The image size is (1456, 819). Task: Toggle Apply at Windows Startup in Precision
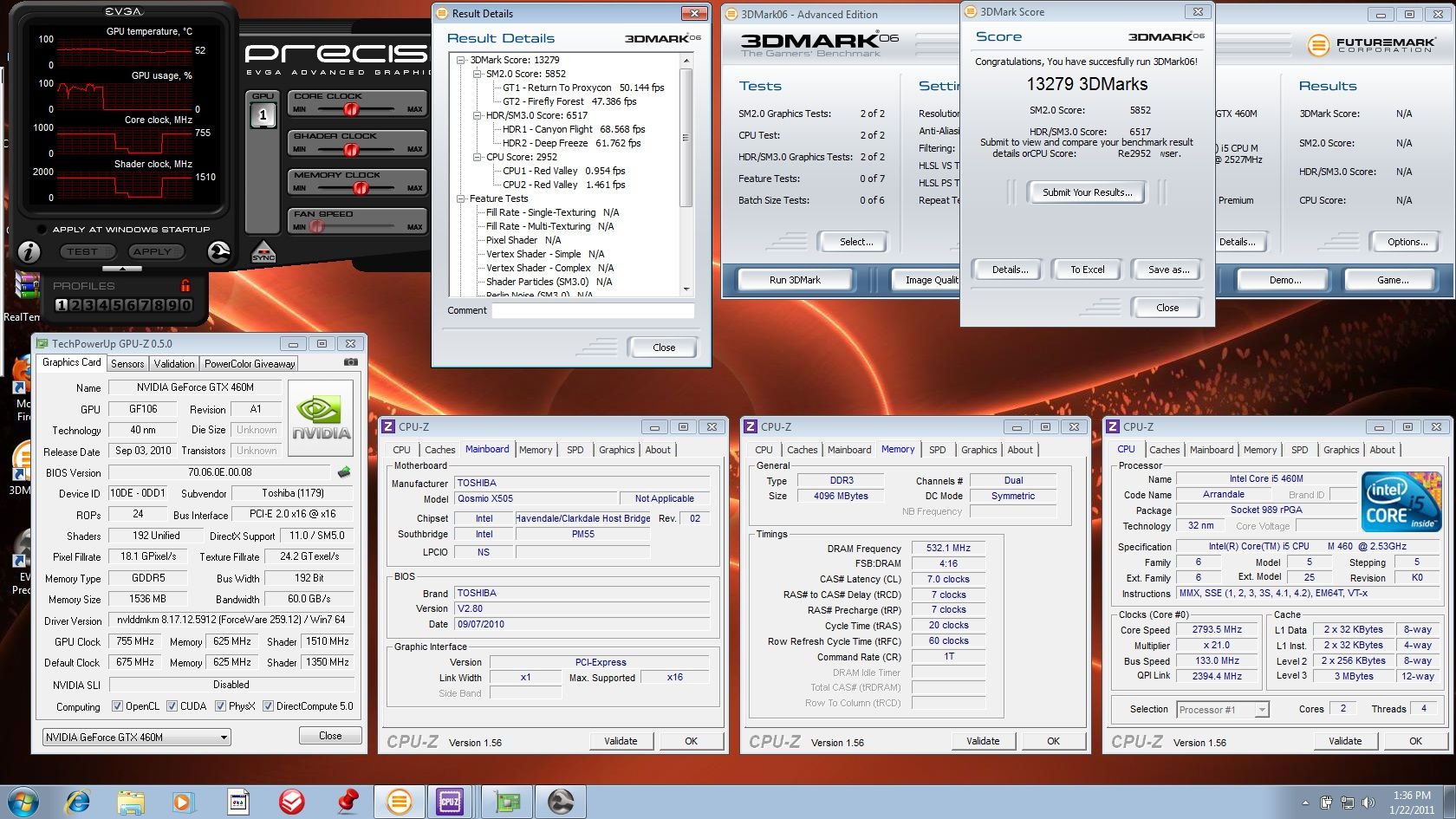pos(42,230)
